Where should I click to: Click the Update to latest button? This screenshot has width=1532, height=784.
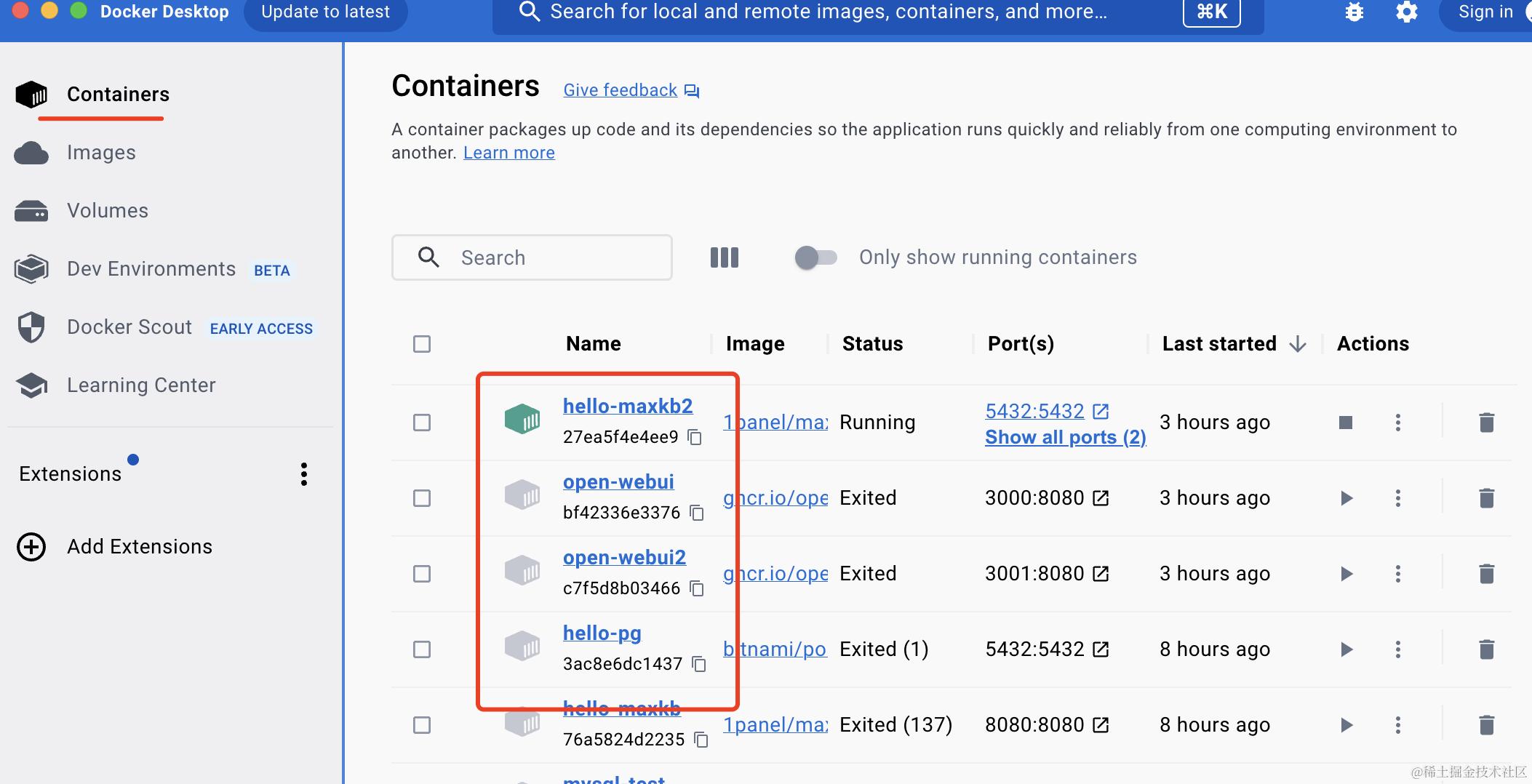(325, 12)
